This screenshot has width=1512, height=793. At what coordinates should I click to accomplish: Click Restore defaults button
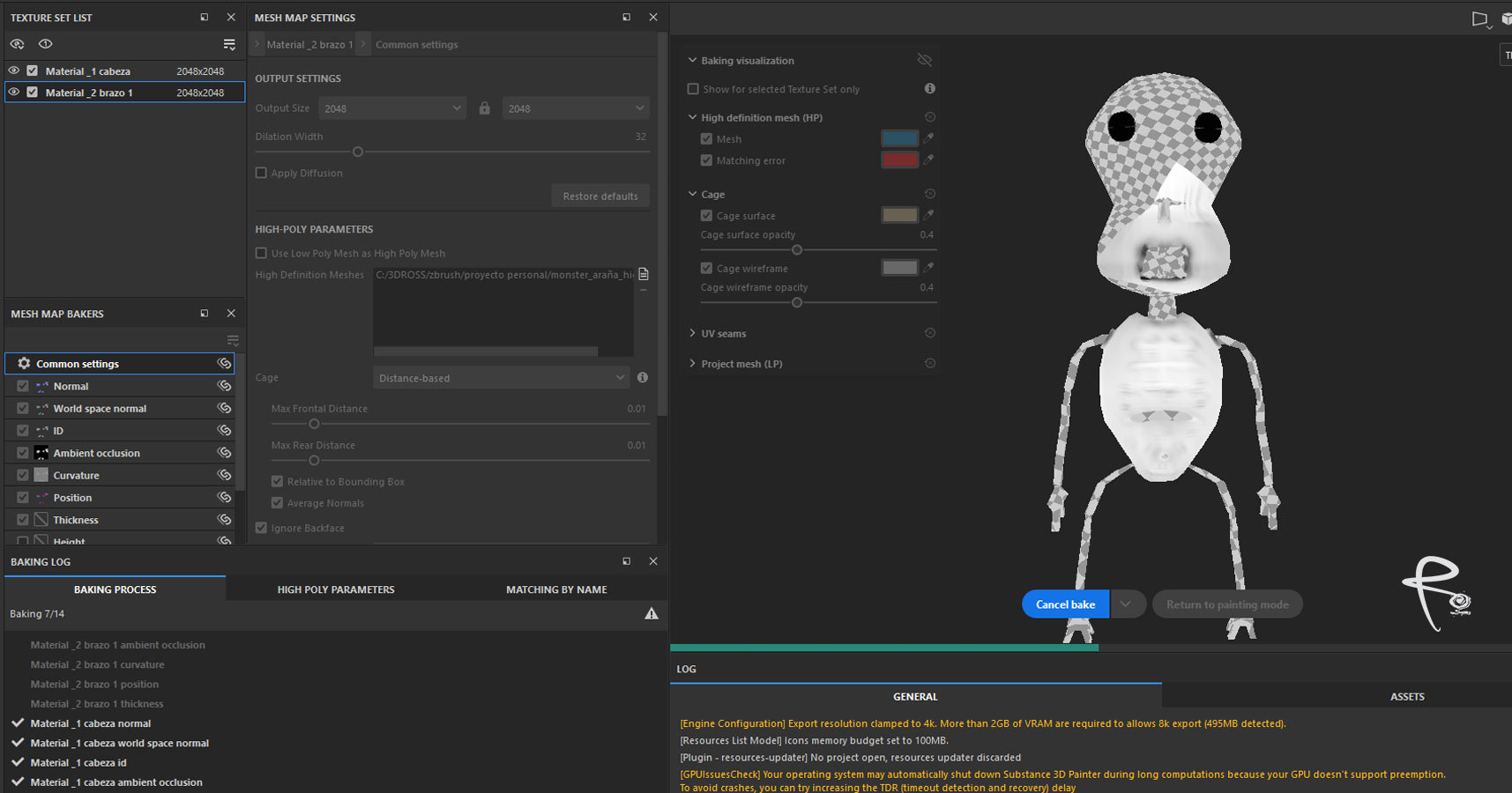point(600,196)
